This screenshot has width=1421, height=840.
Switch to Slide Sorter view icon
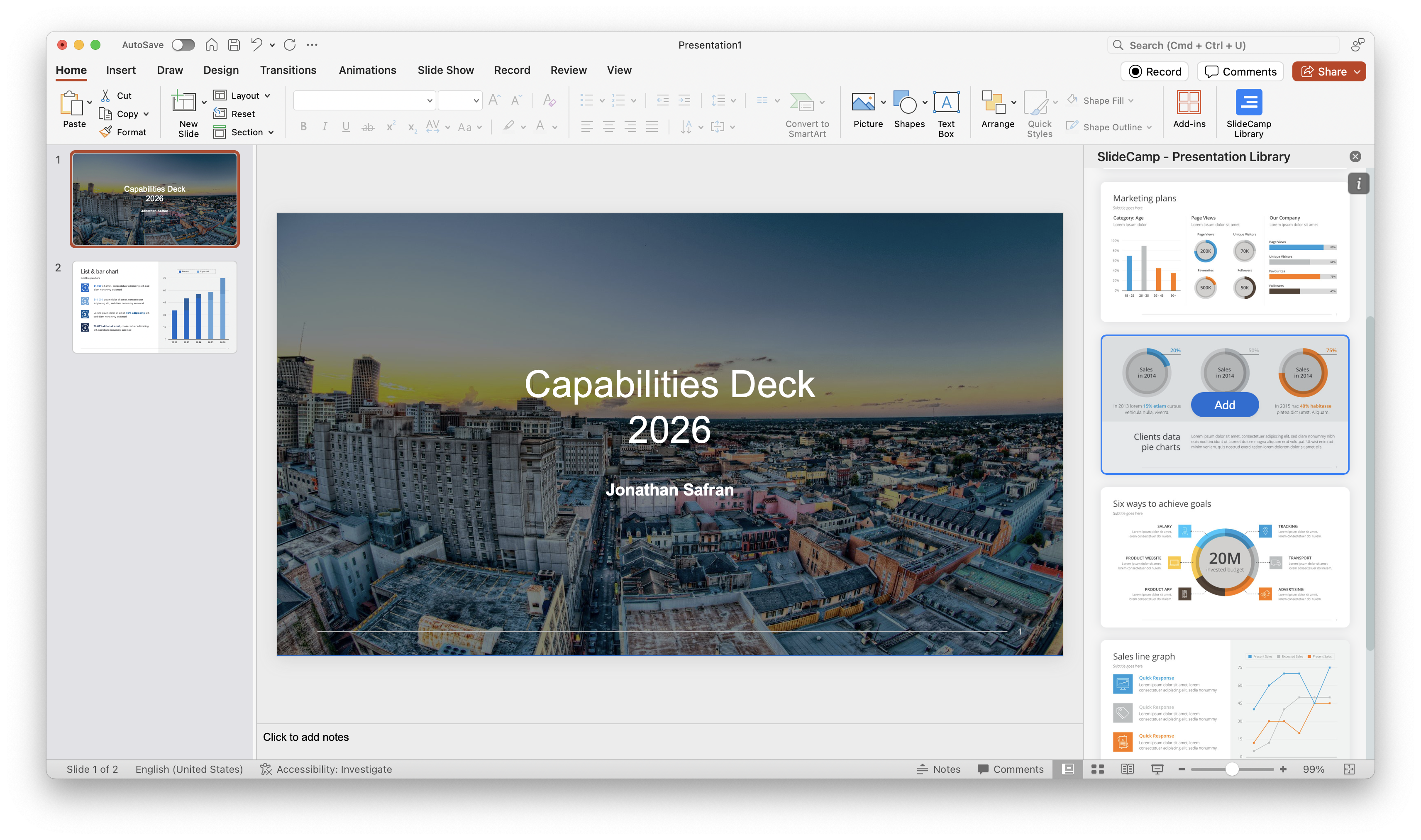[1097, 769]
